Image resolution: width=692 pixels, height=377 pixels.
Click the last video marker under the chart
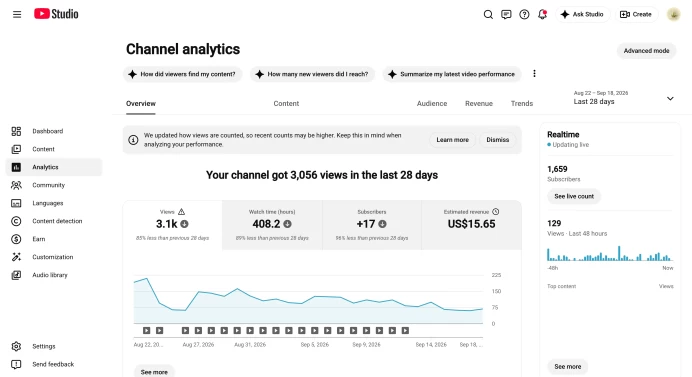[x=405, y=331]
